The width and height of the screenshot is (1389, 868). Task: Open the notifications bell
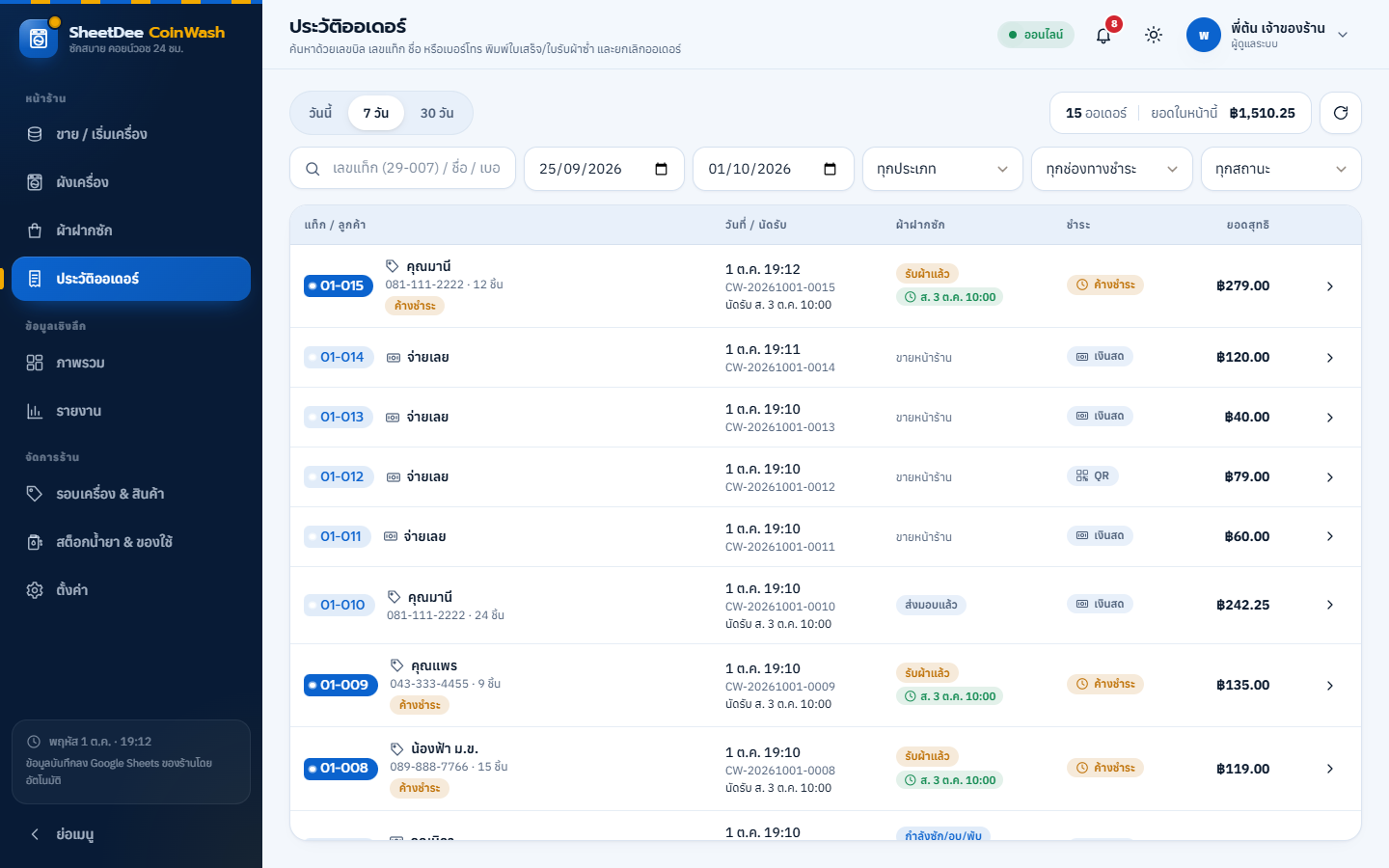tap(1103, 35)
